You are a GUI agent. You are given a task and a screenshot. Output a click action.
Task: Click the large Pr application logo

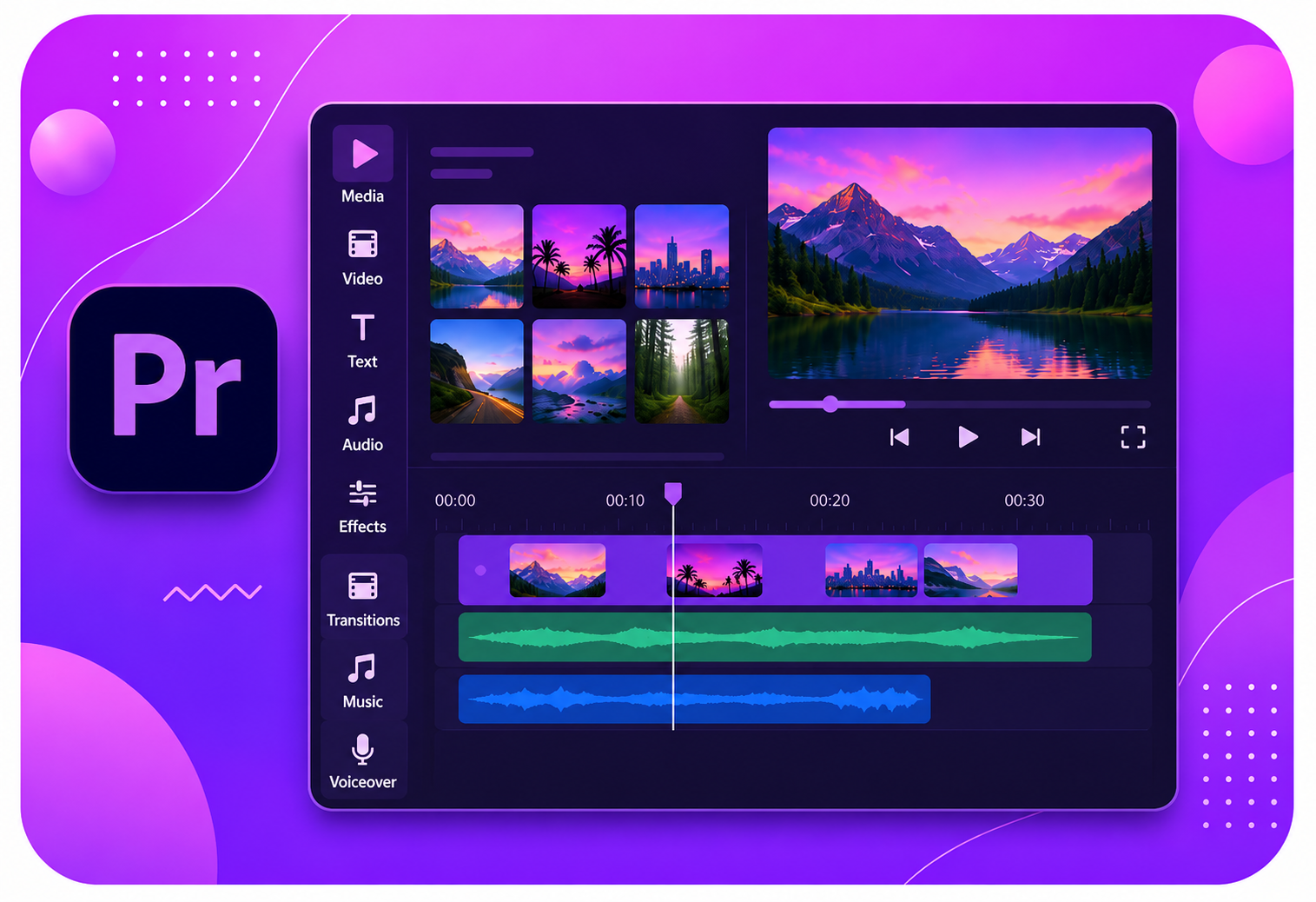tap(174, 388)
